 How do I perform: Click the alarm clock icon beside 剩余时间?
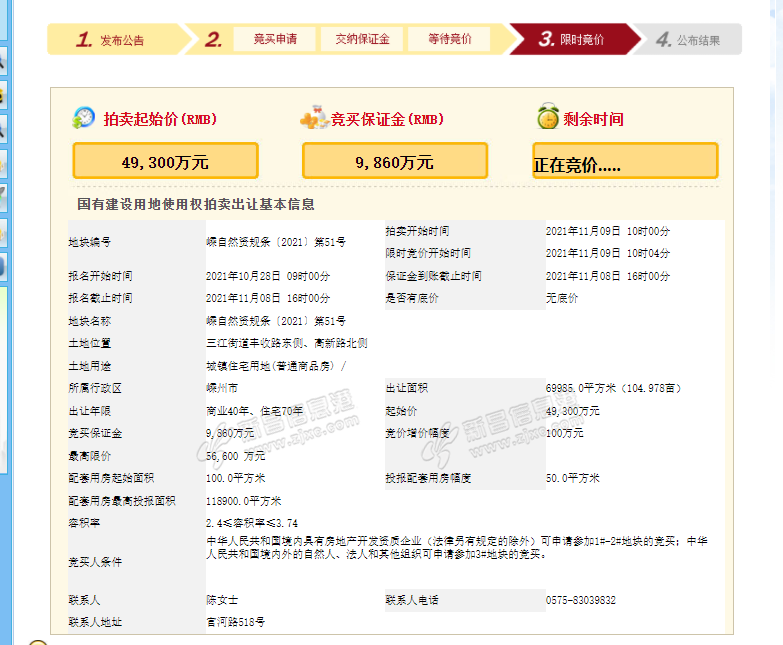point(547,117)
